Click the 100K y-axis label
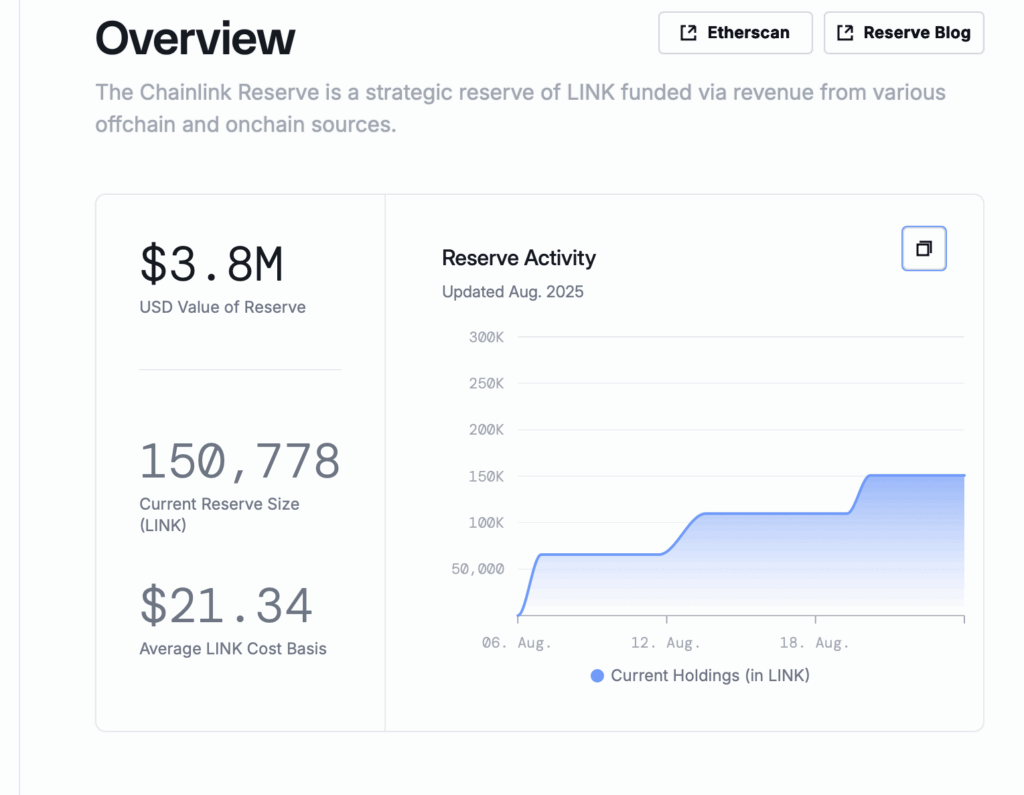The height and width of the screenshot is (795, 1024). (487, 523)
